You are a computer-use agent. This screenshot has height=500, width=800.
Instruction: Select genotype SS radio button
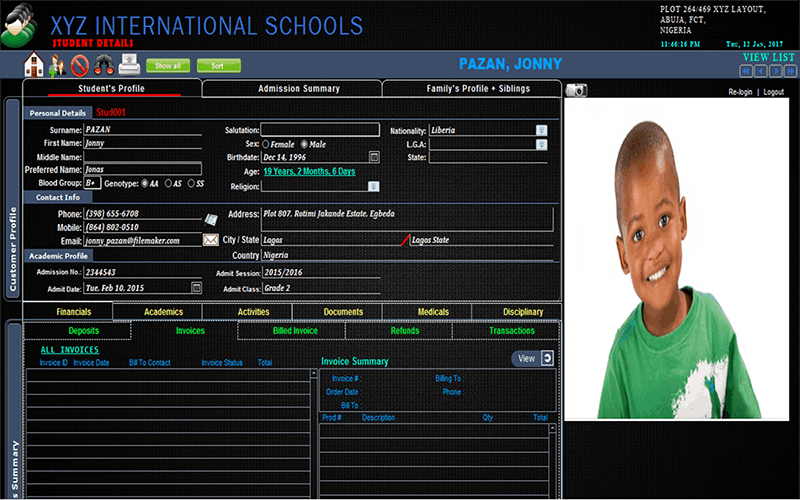coord(190,184)
